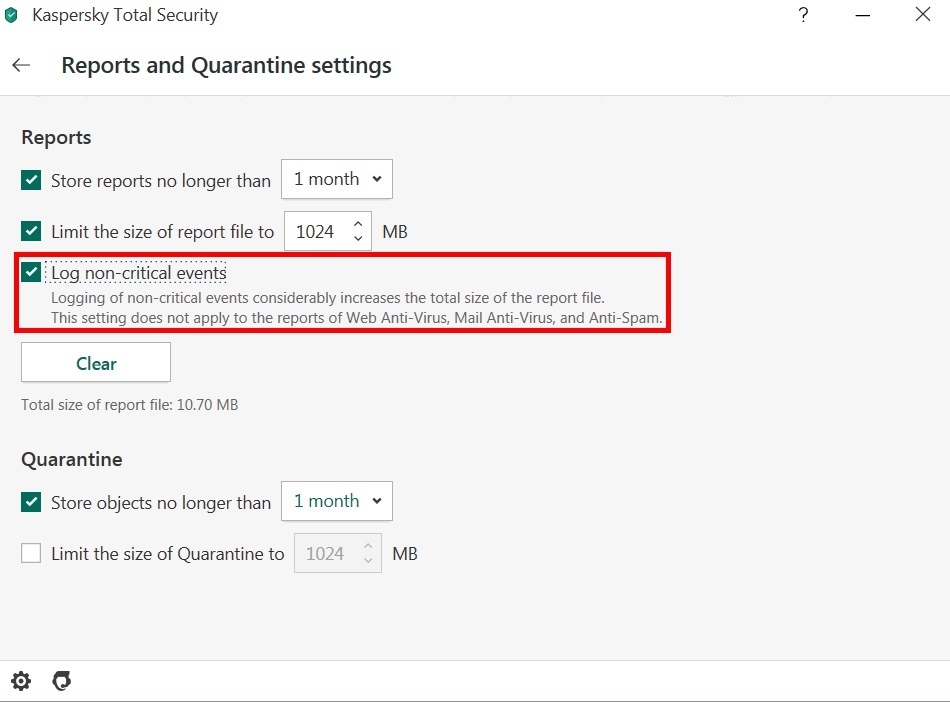
Task: Close the Kaspersky Total Security window
Action: coord(923,15)
